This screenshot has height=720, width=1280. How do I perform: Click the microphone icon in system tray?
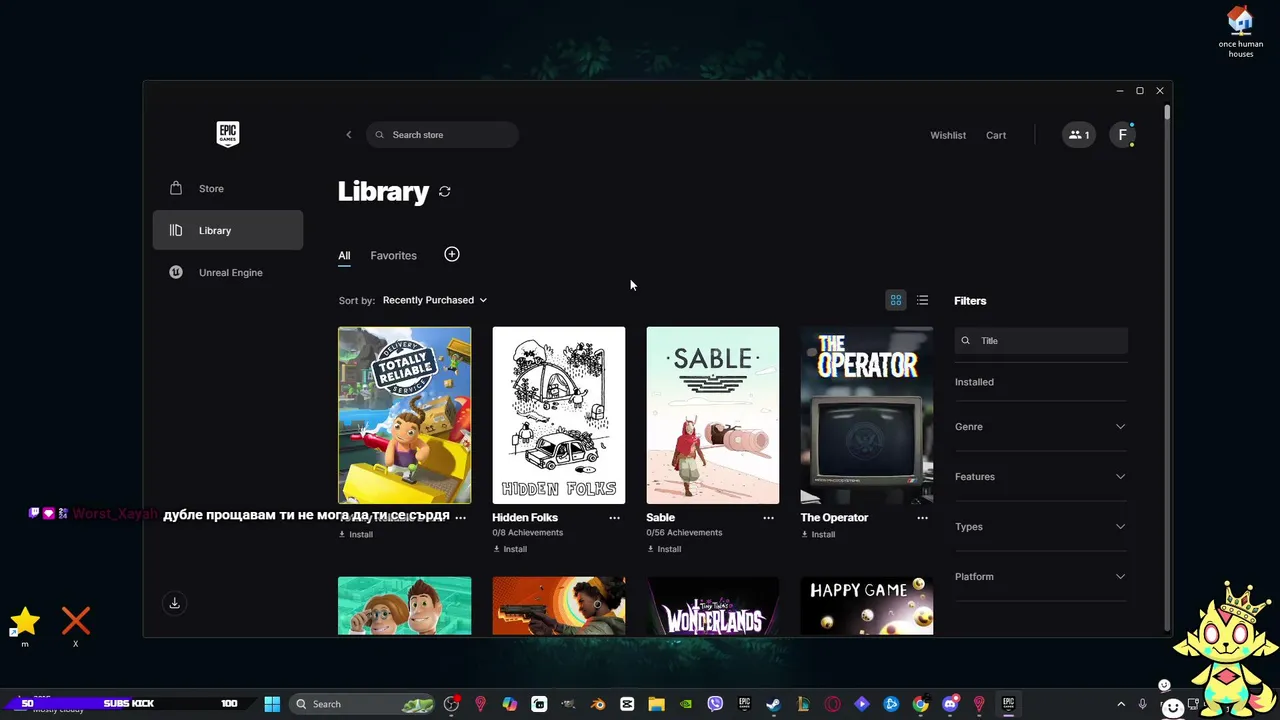tap(1142, 704)
